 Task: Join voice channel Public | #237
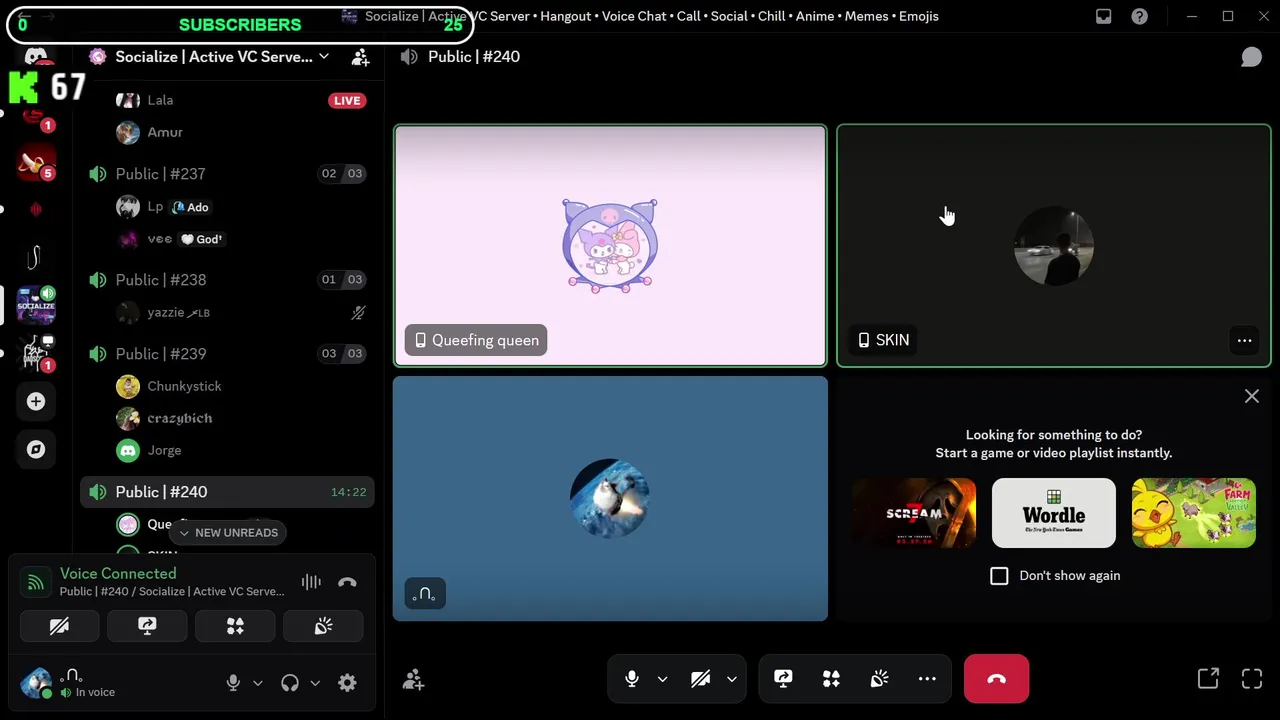pyautogui.click(x=227, y=174)
